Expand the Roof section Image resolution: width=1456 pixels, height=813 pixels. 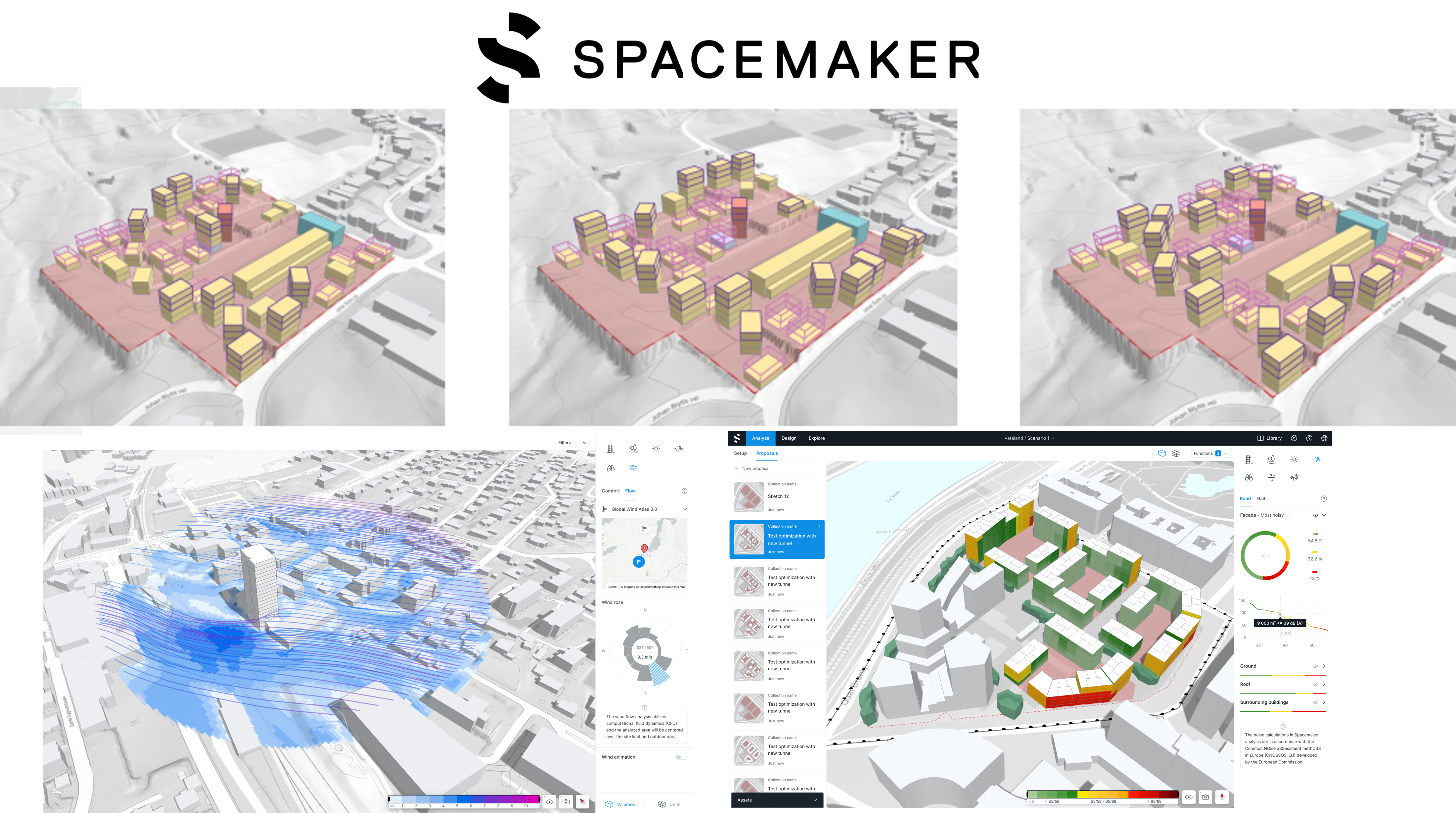point(1324,684)
